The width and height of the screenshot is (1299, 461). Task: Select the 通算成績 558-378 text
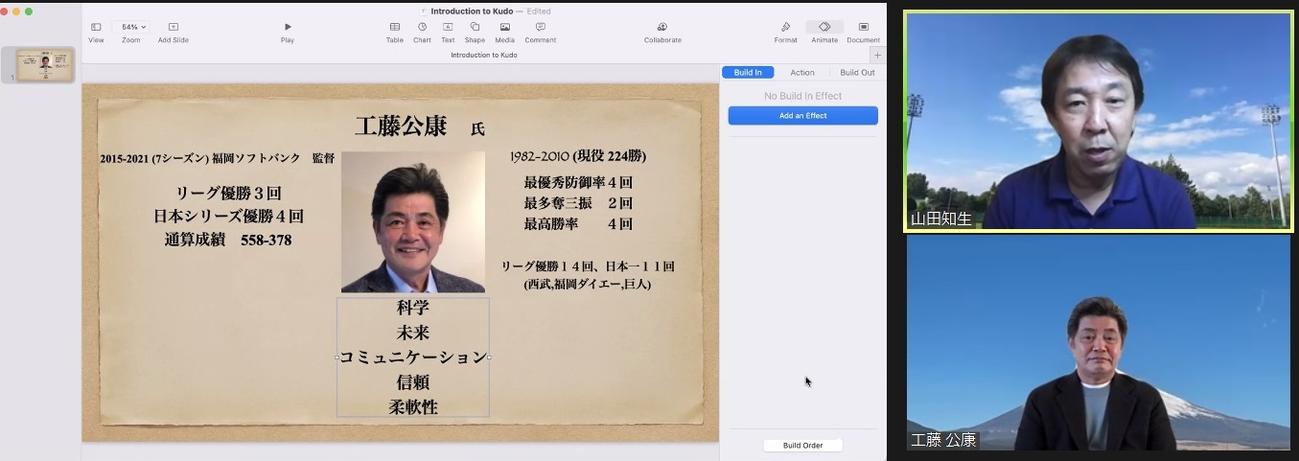tap(229, 240)
